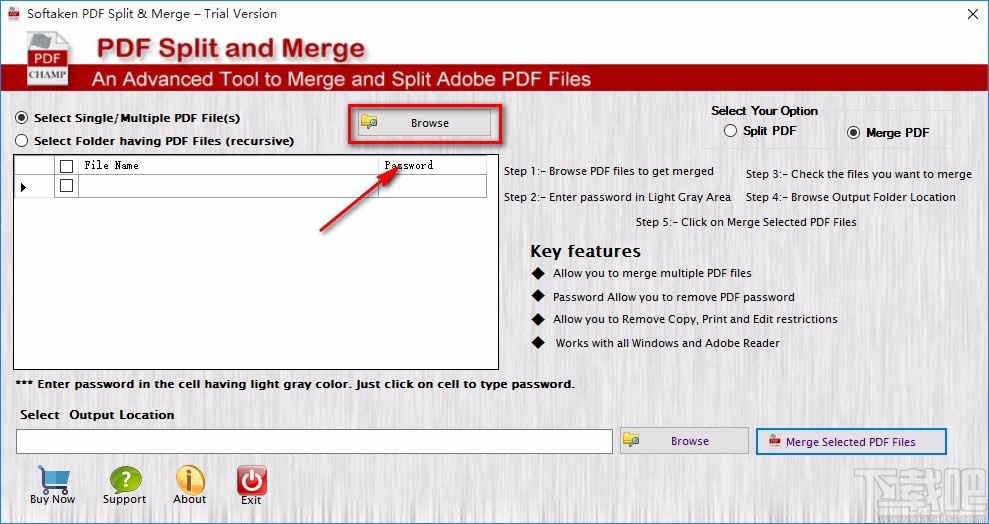The image size is (989, 524).
Task: Click the PDF Champ logo icon
Action: [47, 59]
